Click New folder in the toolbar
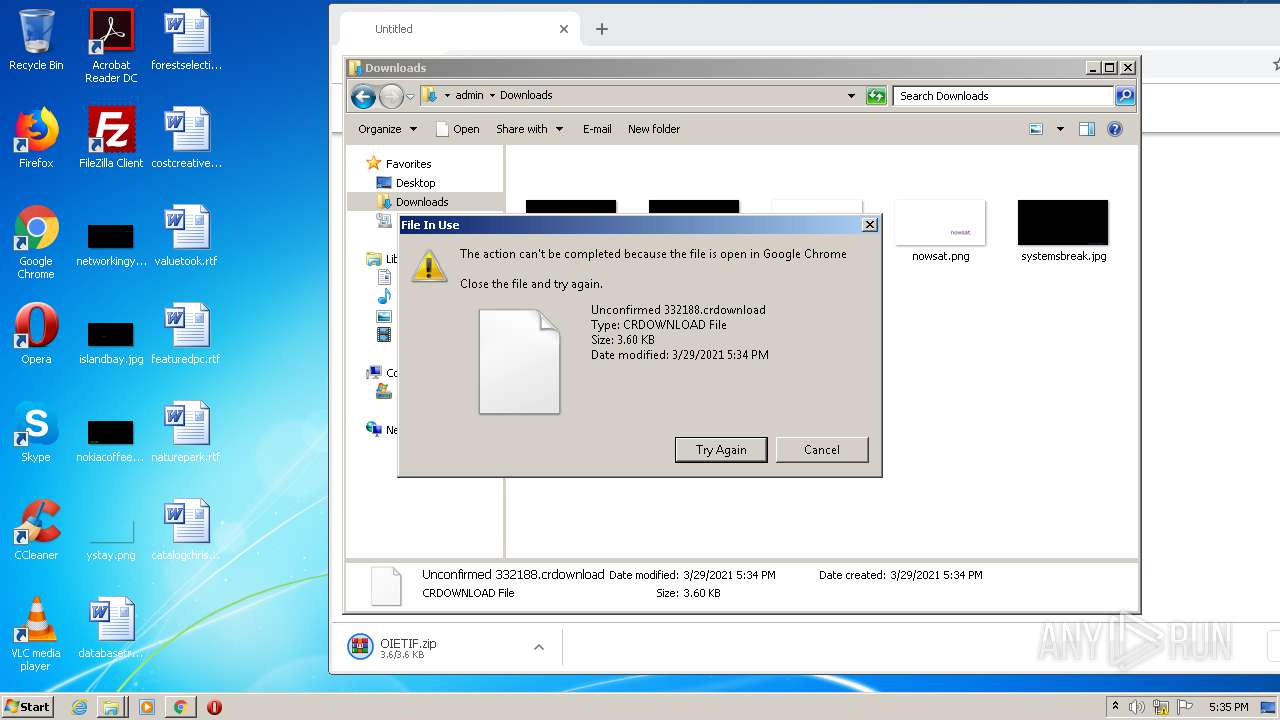Viewport: 1280px width, 720px height. (654, 129)
